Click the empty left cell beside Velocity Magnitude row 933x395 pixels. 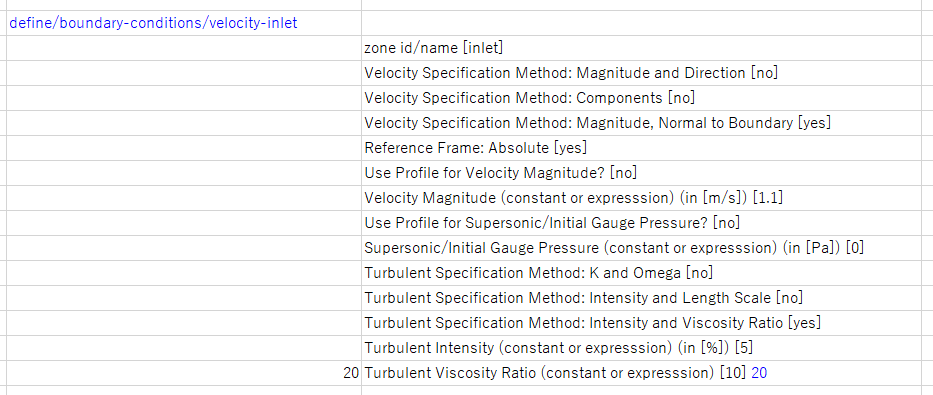point(184,198)
